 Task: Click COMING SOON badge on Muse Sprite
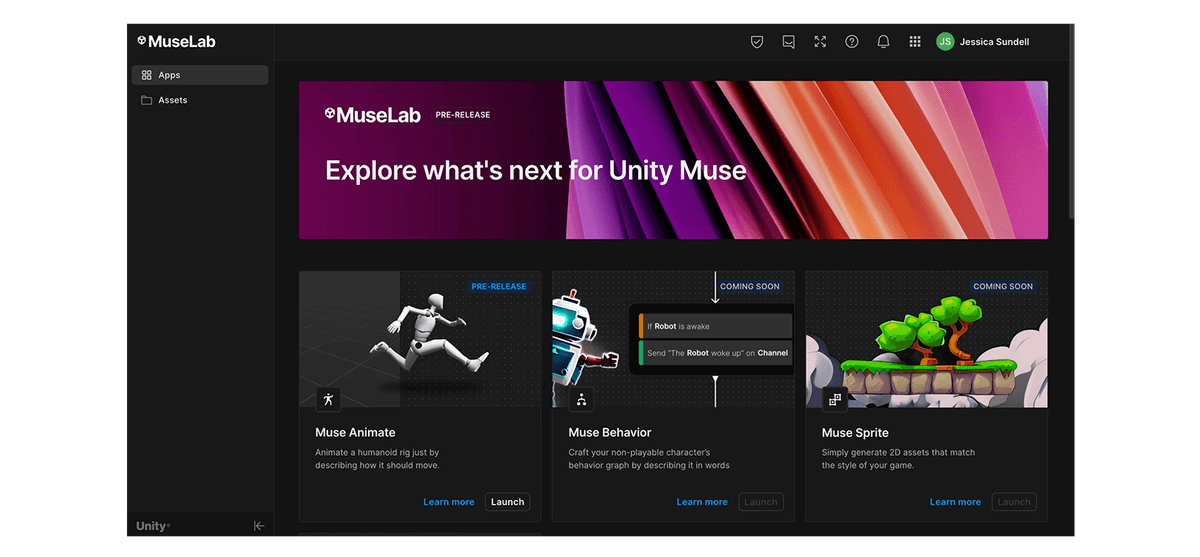coord(1003,287)
